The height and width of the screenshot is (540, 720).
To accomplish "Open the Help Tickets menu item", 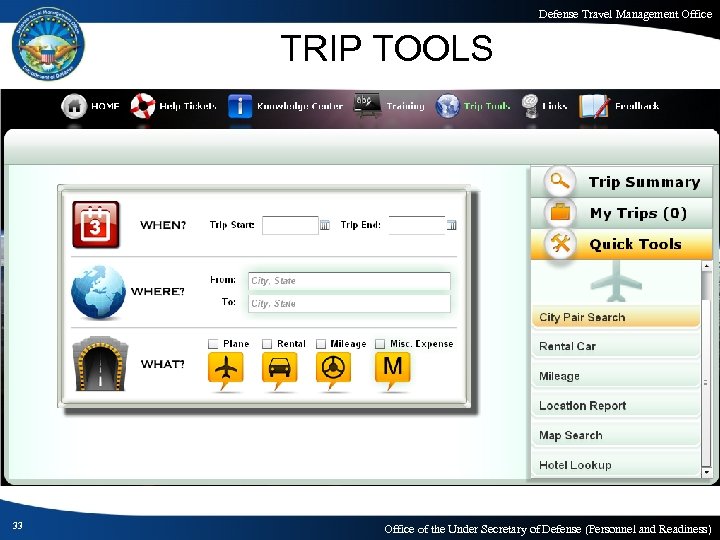I will coord(188,106).
